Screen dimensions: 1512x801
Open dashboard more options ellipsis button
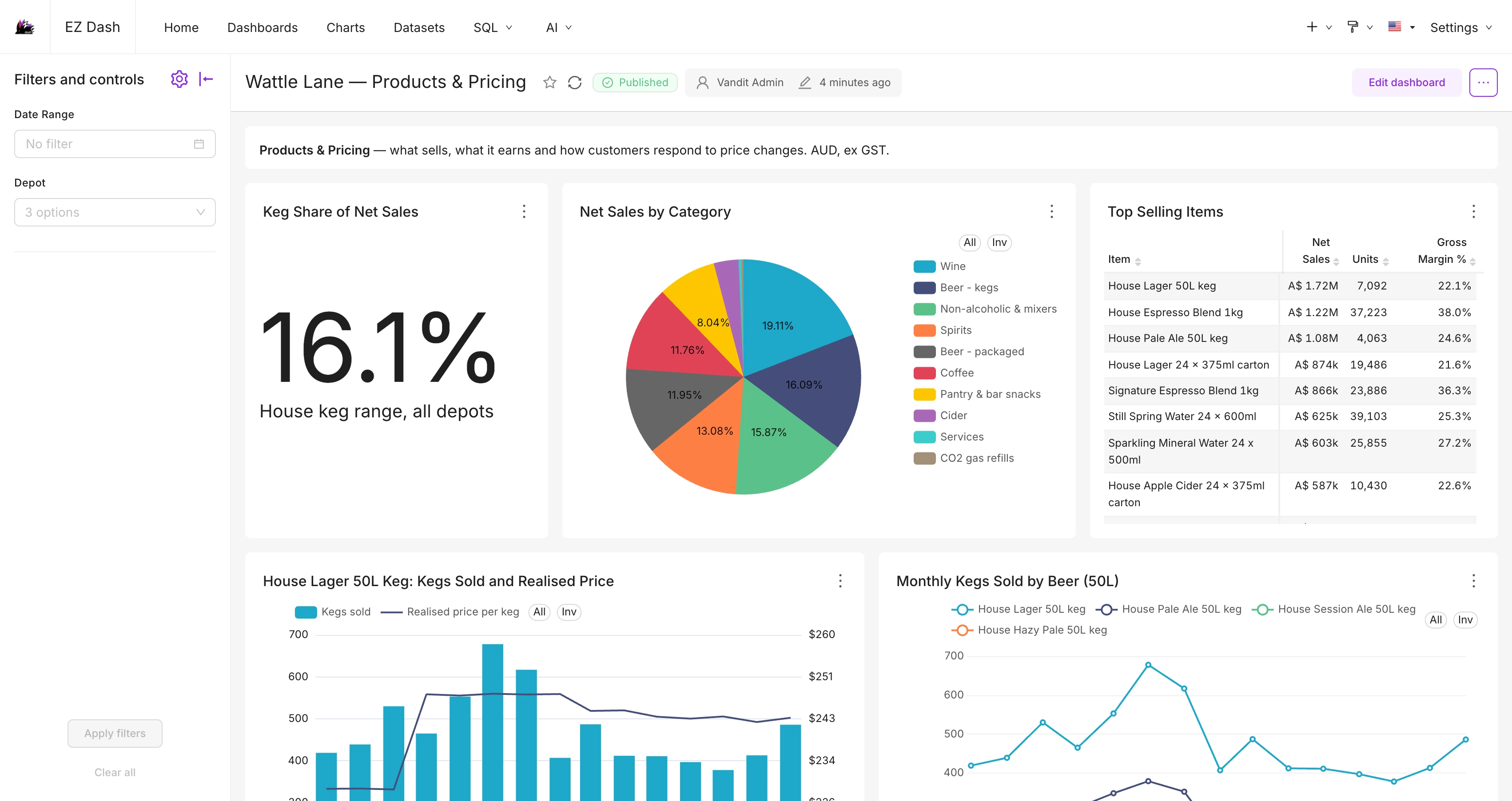(x=1483, y=82)
